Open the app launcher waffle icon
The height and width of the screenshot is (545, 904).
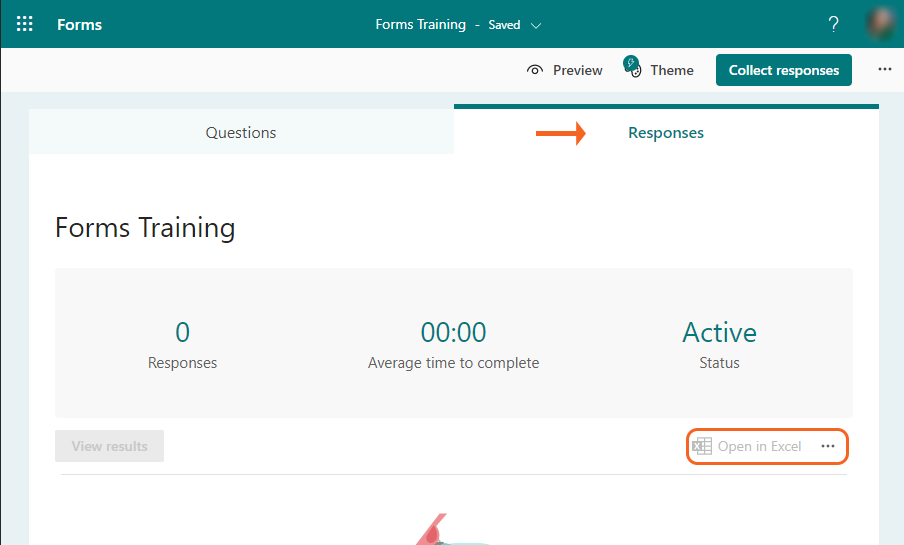[x=25, y=24]
